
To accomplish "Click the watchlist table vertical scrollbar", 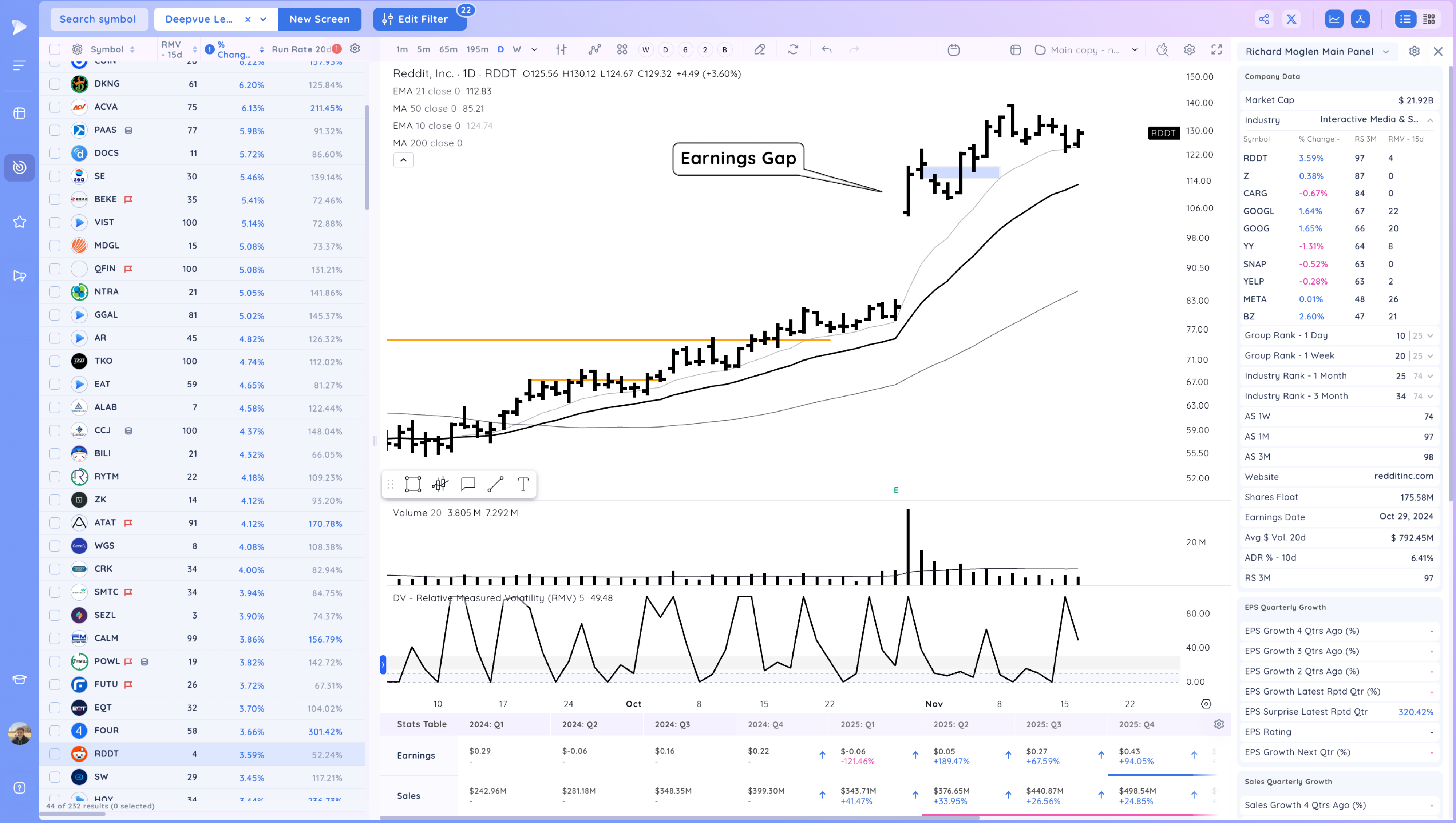I will click(367, 158).
